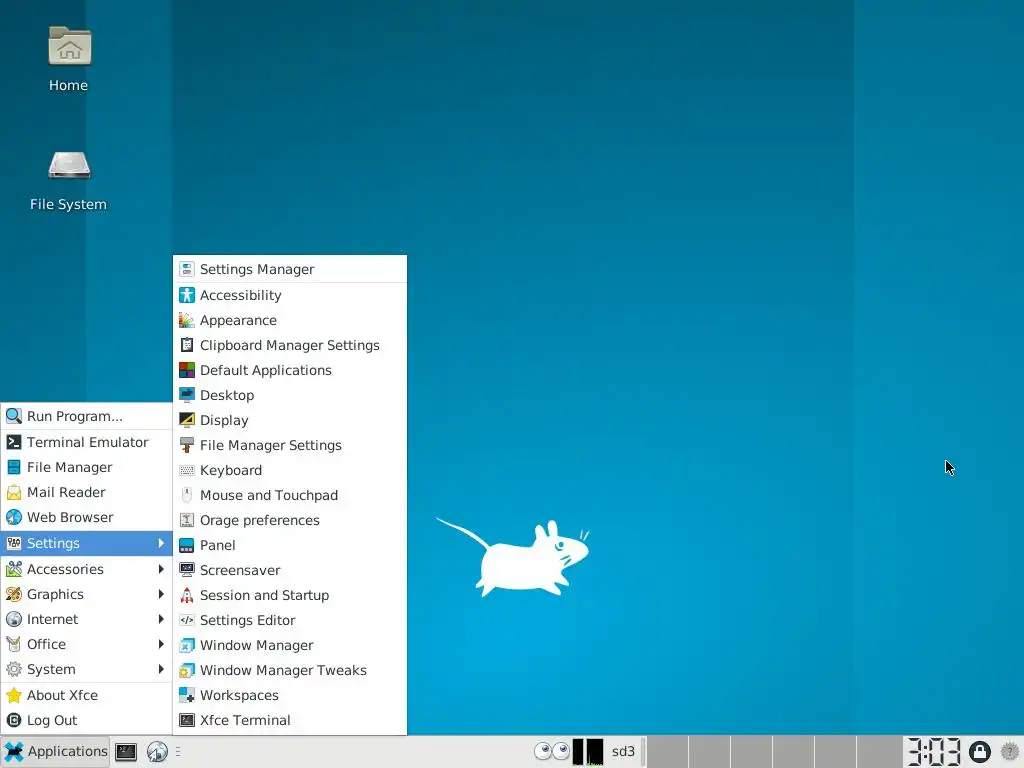The height and width of the screenshot is (768, 1024).
Task: Open the Desktop settings entry
Action: [x=290, y=395]
